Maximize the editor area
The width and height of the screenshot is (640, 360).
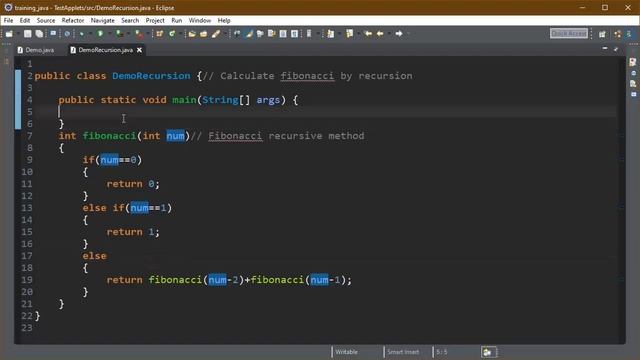pos(616,49)
